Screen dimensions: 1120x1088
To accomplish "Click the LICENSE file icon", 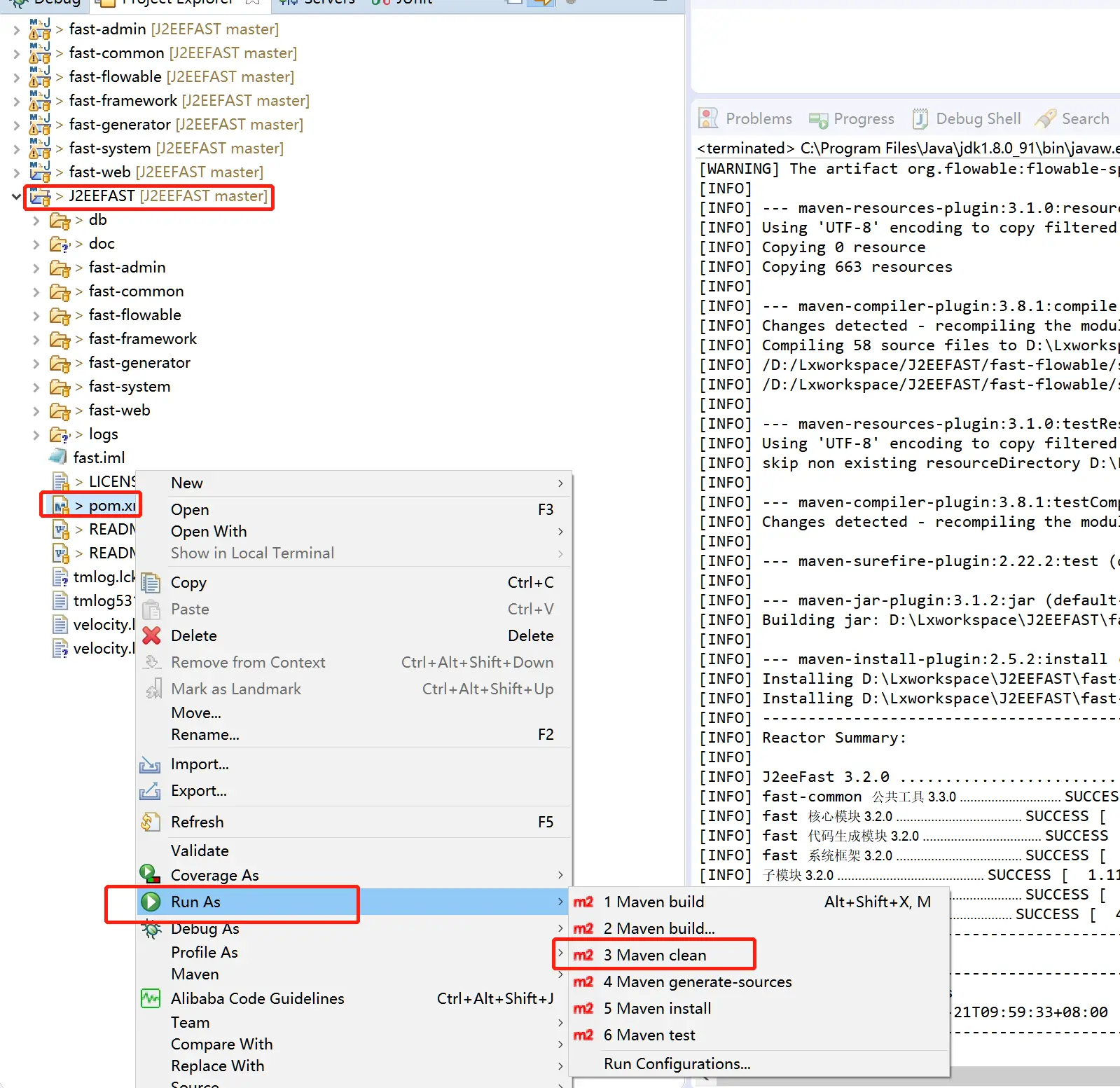I will [x=61, y=482].
